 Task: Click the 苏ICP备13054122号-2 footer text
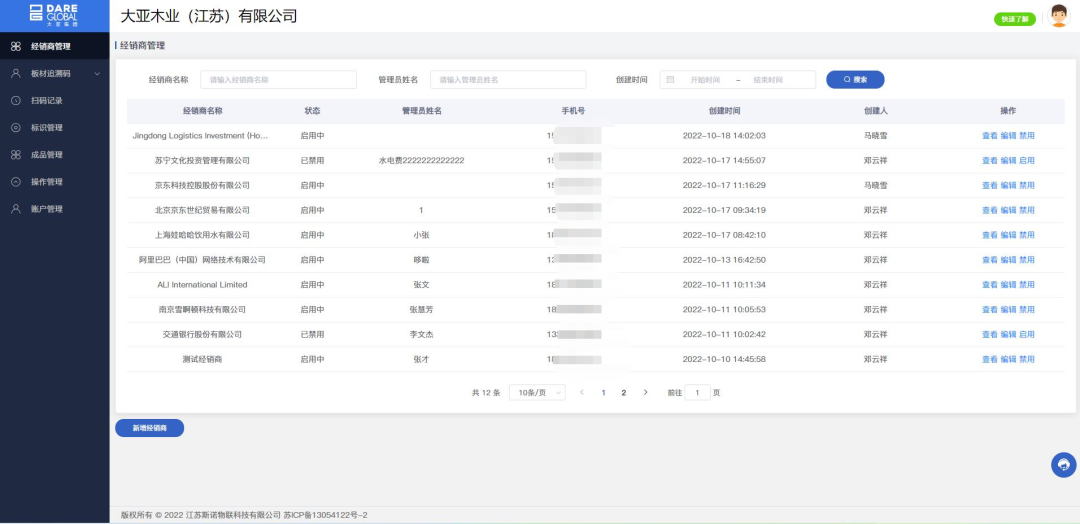(x=325, y=515)
